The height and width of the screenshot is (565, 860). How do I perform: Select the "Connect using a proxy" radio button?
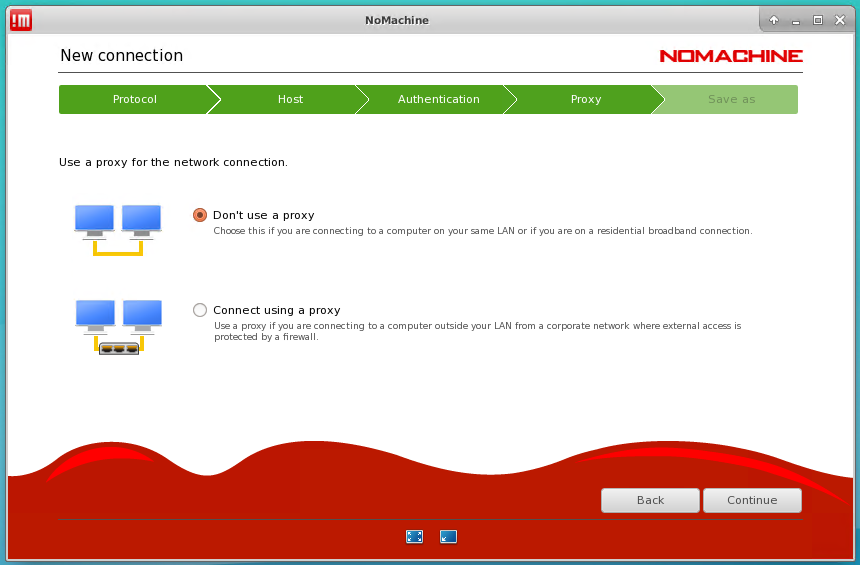200,310
